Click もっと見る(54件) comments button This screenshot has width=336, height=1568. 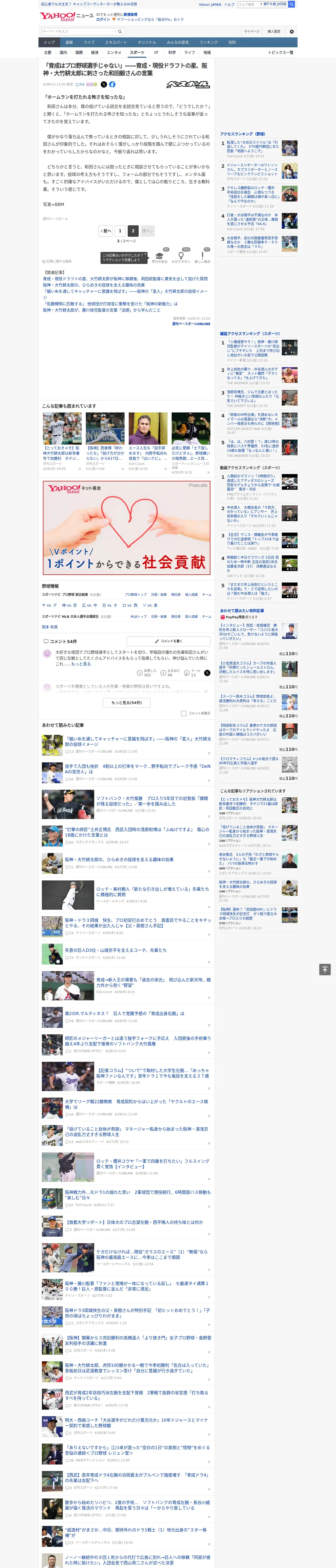[127, 702]
